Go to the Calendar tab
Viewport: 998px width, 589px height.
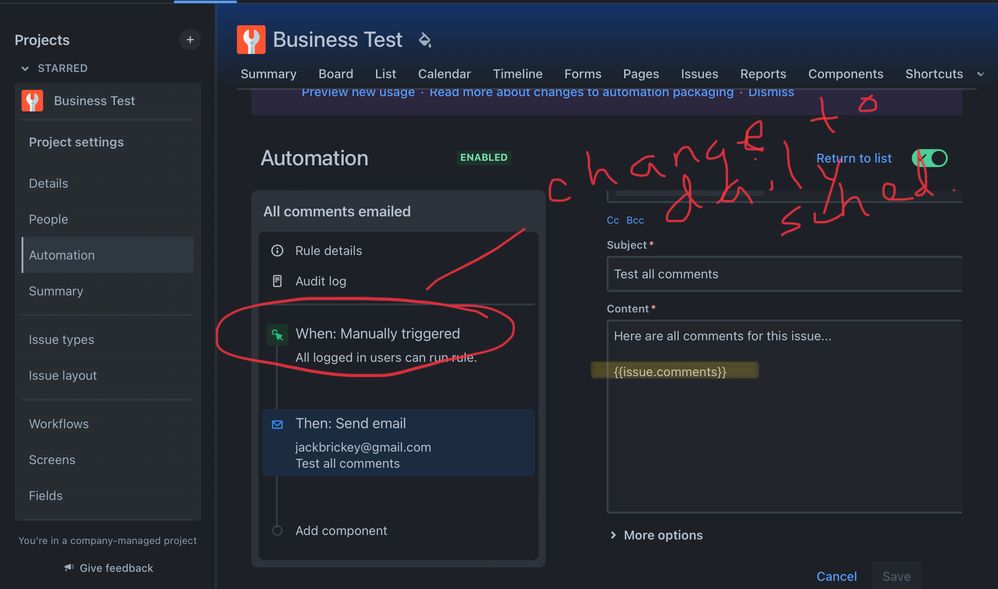point(444,74)
